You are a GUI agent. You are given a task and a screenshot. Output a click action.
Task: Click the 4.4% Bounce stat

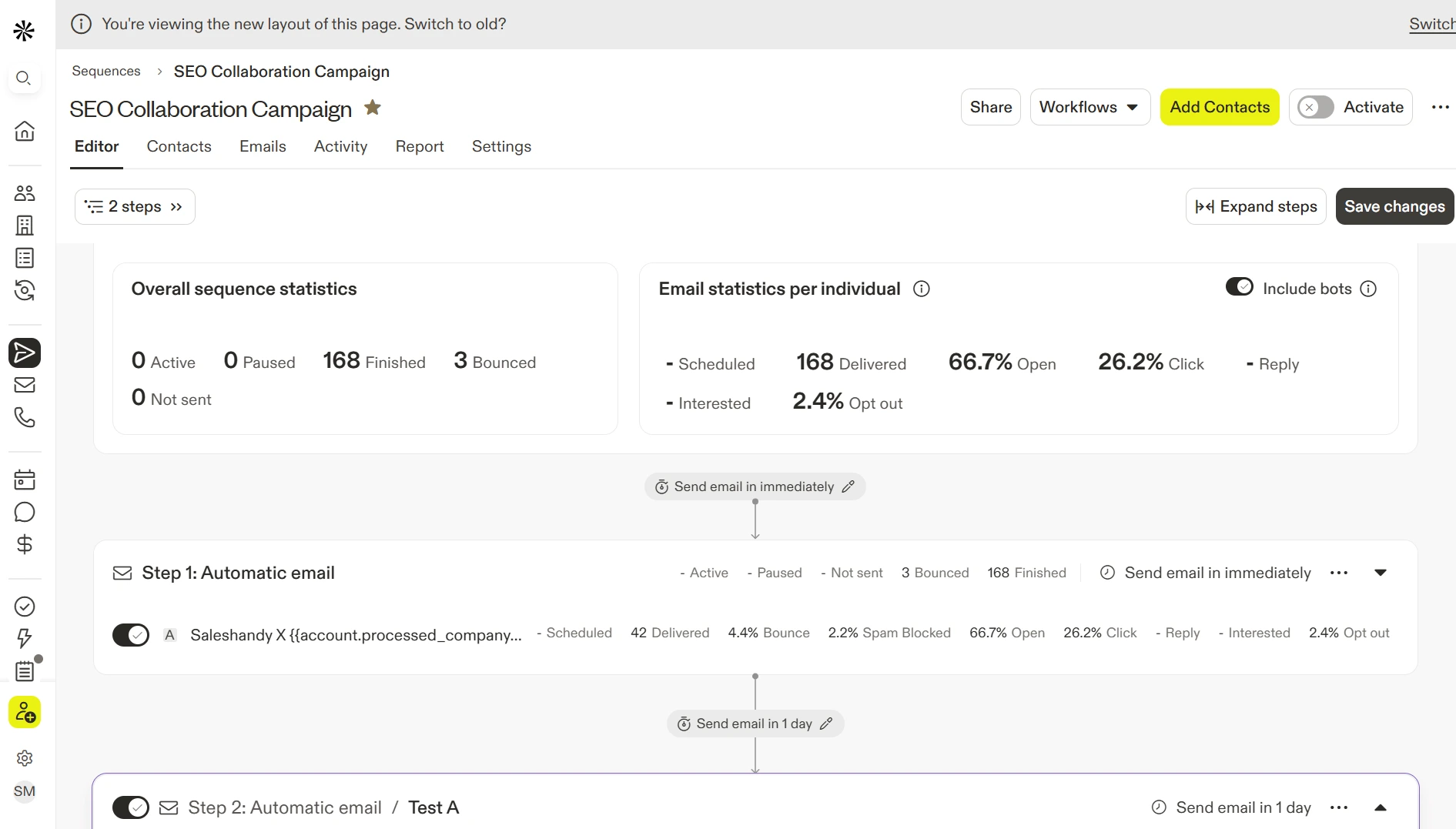[768, 633]
